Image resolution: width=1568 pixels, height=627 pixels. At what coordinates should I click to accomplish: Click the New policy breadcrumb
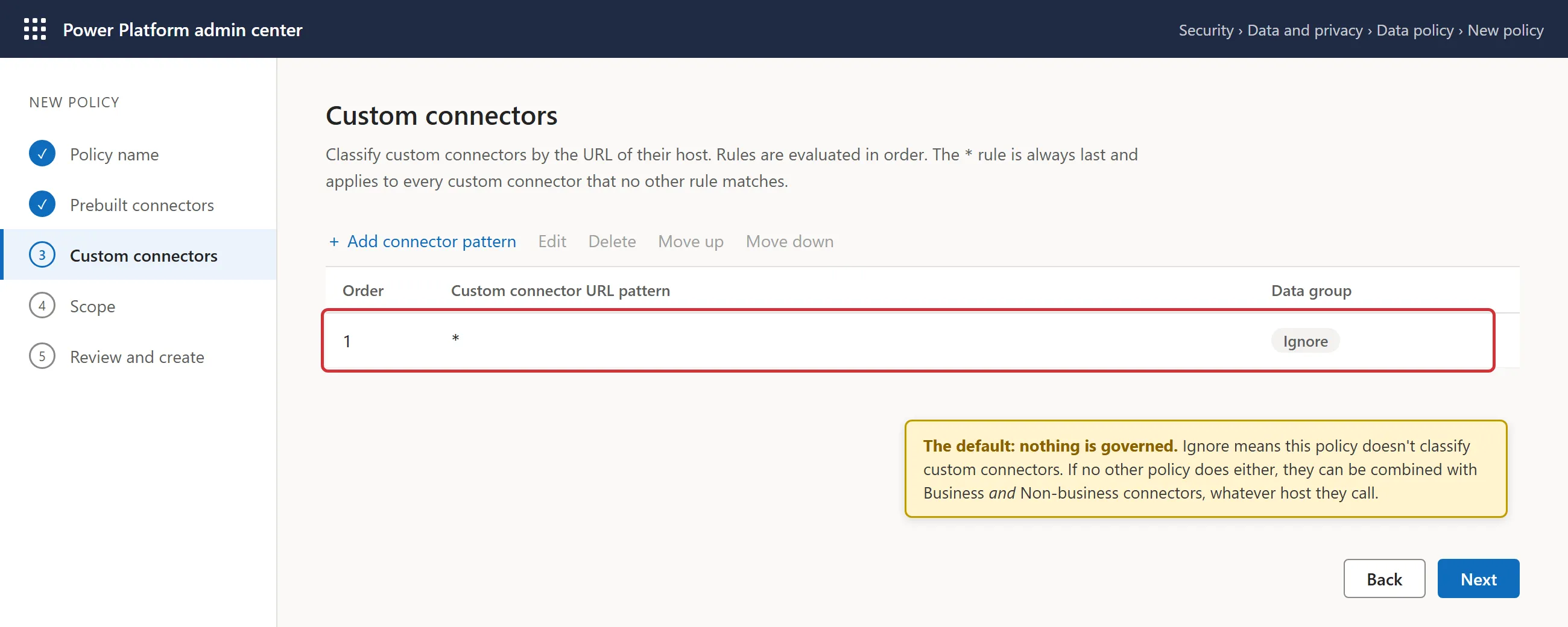[x=1505, y=30]
